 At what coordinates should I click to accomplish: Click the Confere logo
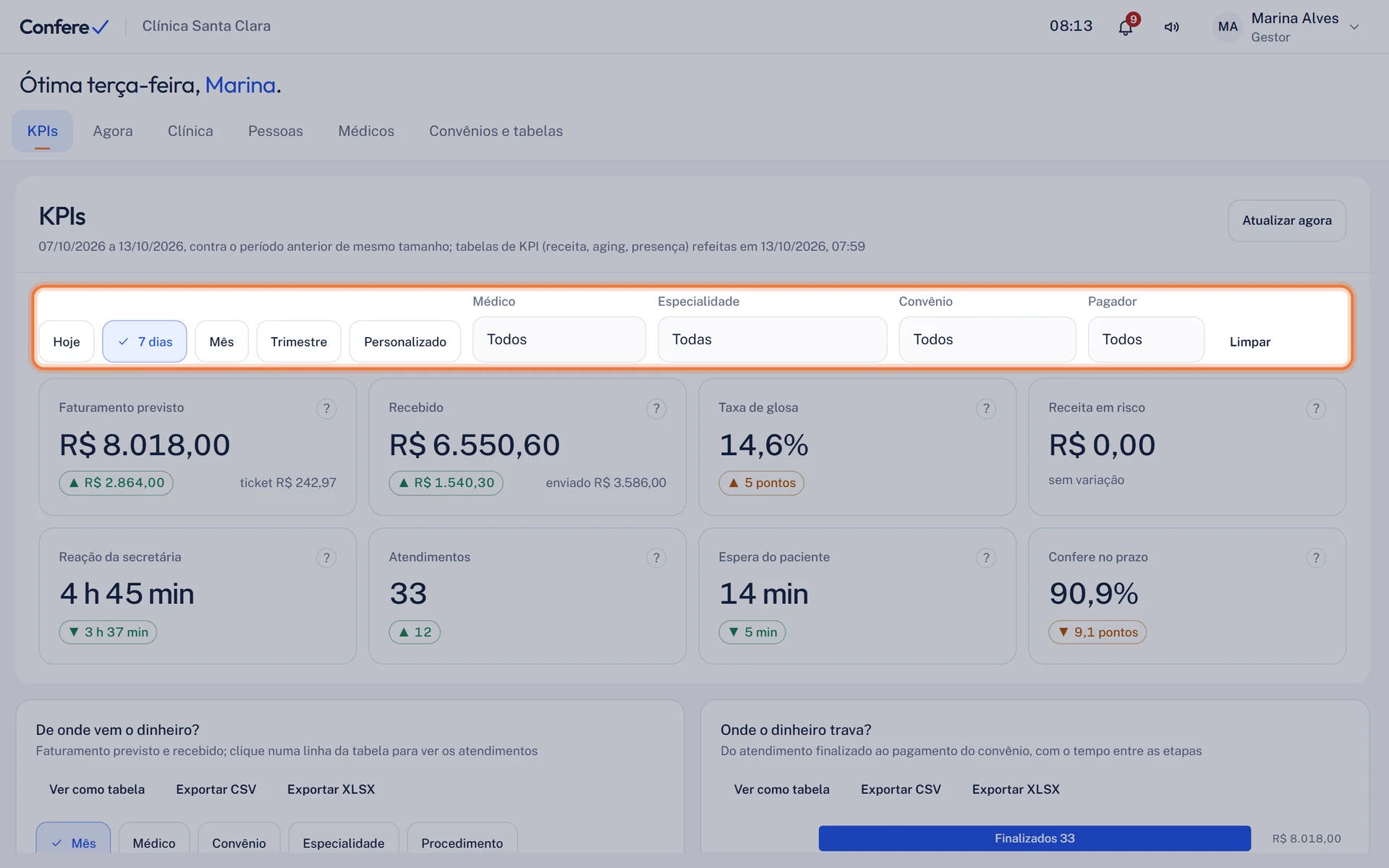coord(64,27)
